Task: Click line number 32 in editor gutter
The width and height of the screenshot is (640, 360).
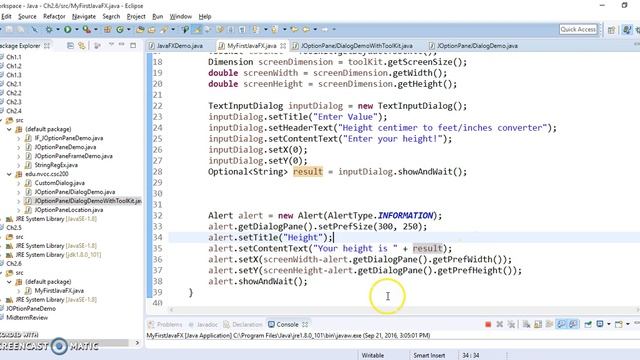Action: click(158, 216)
